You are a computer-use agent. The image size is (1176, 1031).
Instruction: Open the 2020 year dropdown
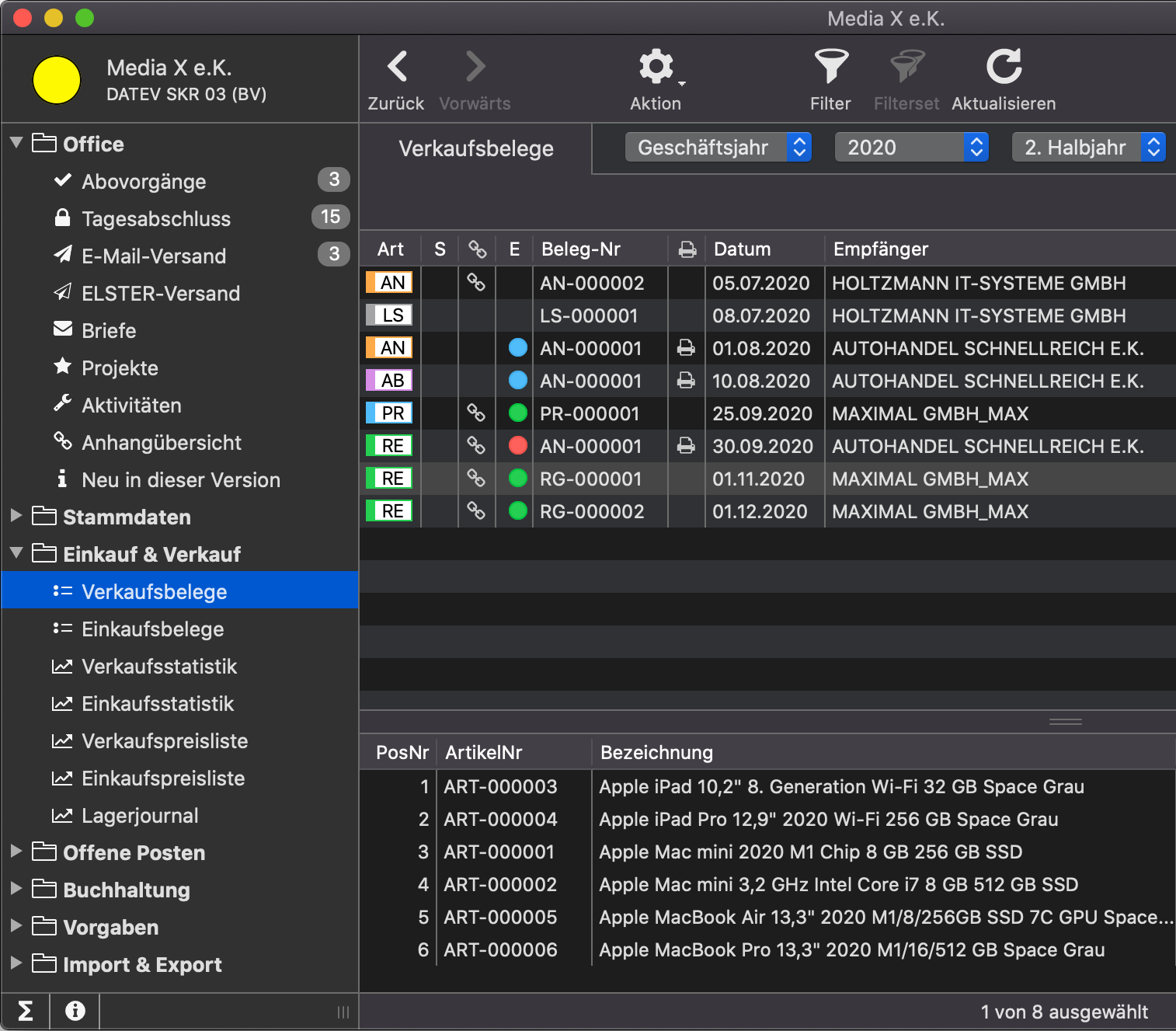pos(911,147)
